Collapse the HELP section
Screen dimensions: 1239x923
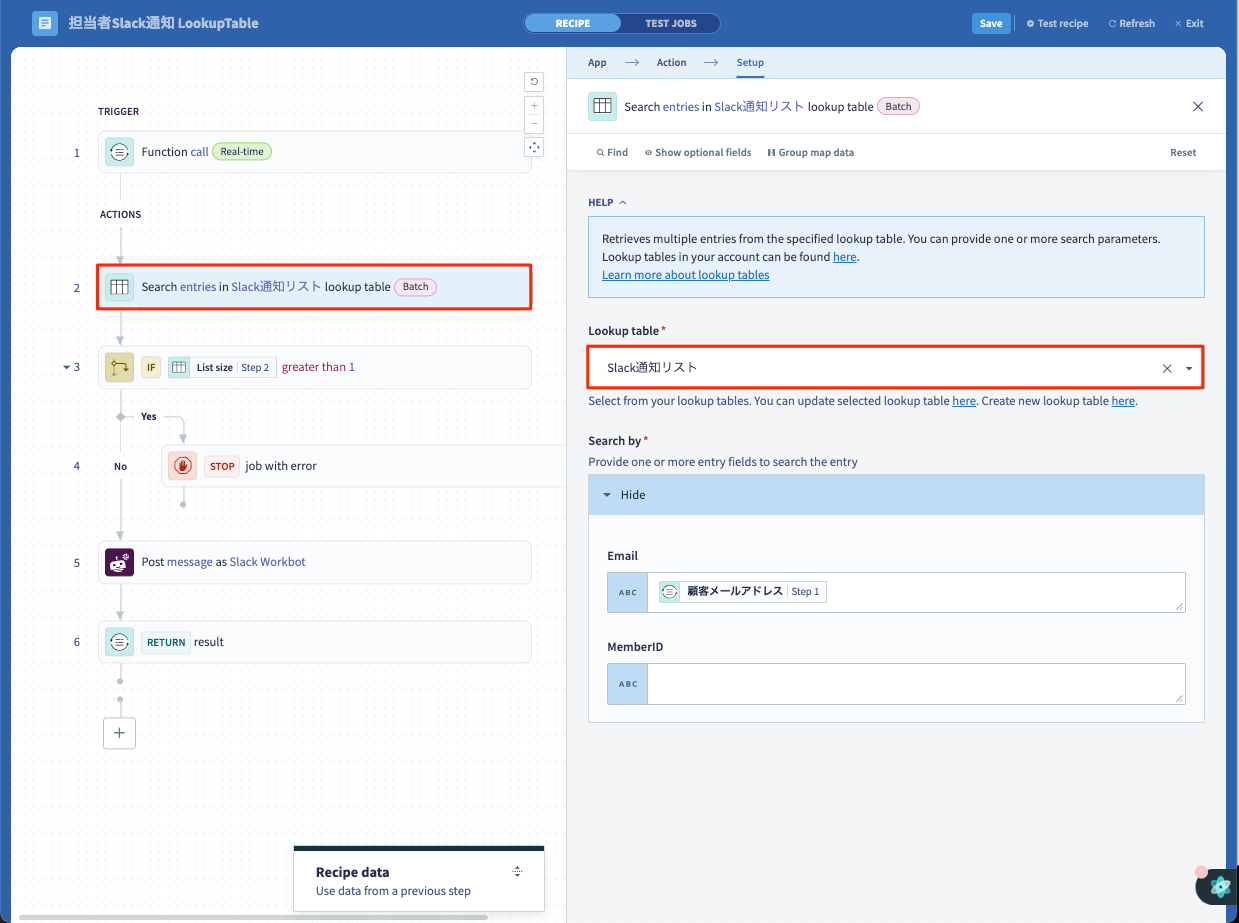pyautogui.click(x=607, y=202)
